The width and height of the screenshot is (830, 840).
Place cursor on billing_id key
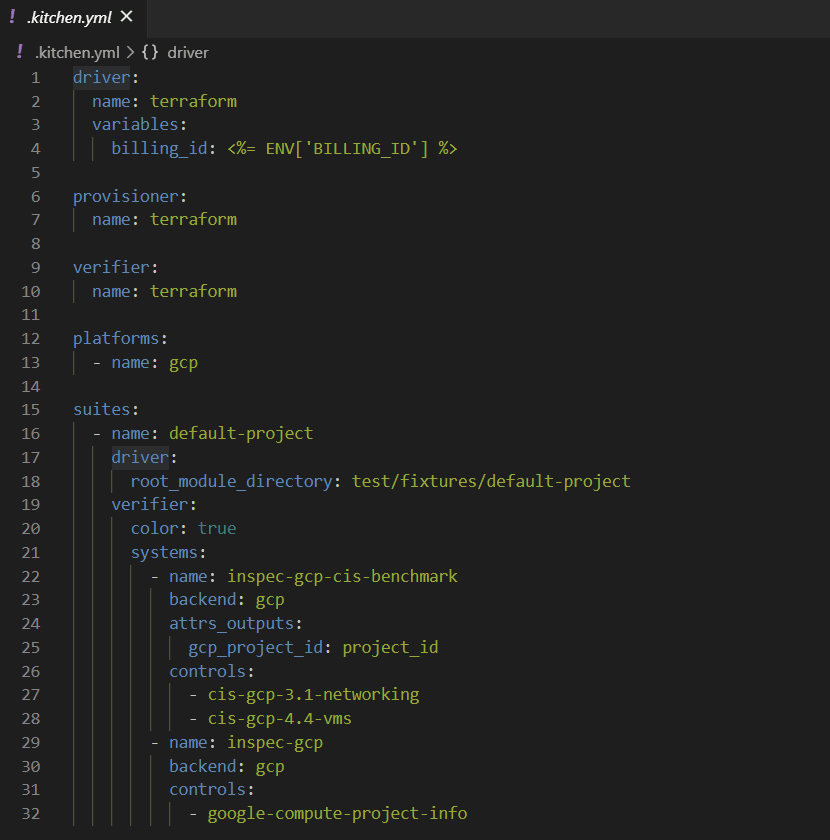click(x=159, y=148)
